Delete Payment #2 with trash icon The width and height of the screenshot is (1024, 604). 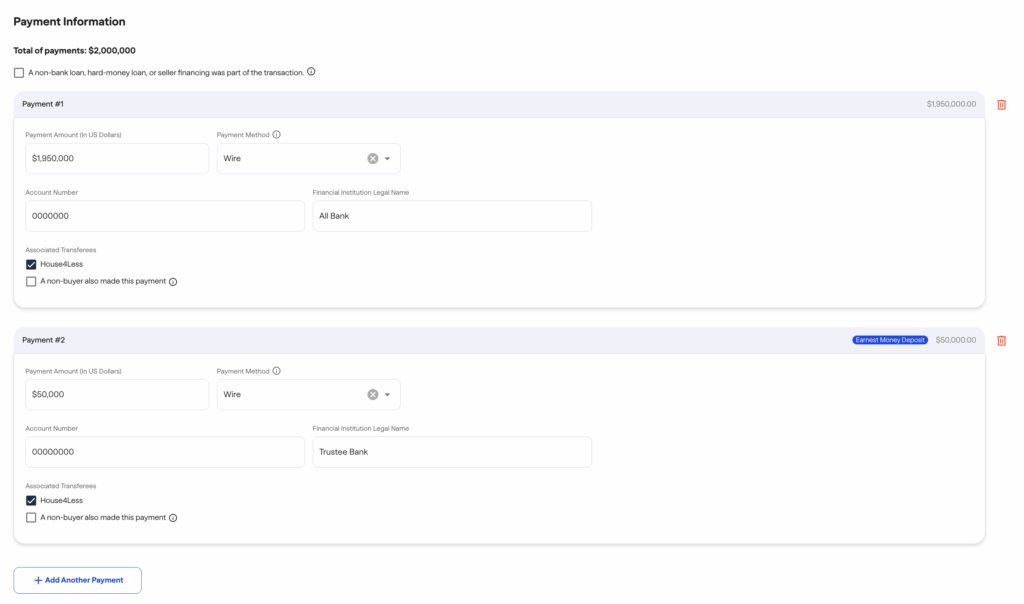click(1001, 340)
